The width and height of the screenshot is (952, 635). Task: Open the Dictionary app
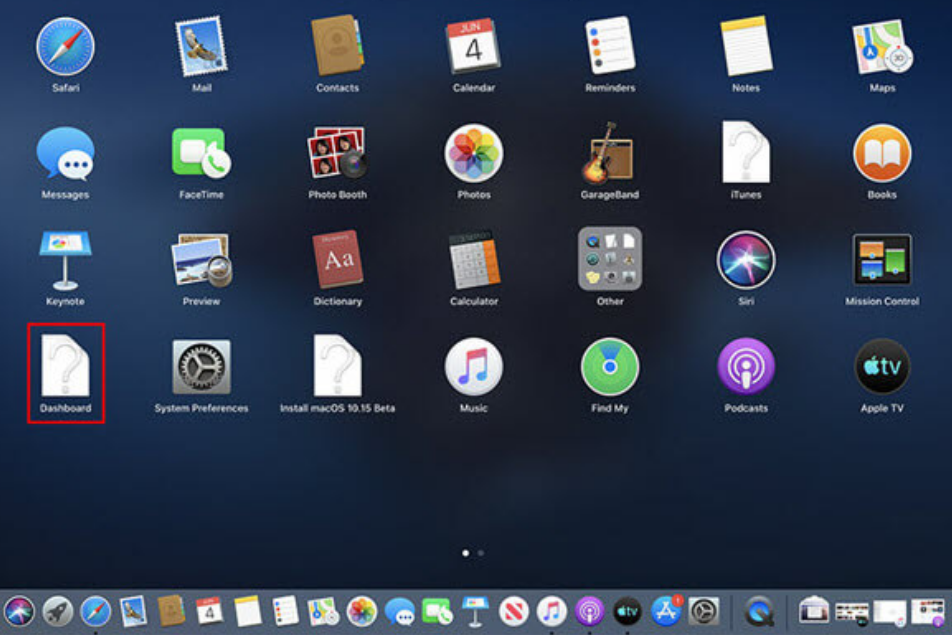tap(337, 260)
